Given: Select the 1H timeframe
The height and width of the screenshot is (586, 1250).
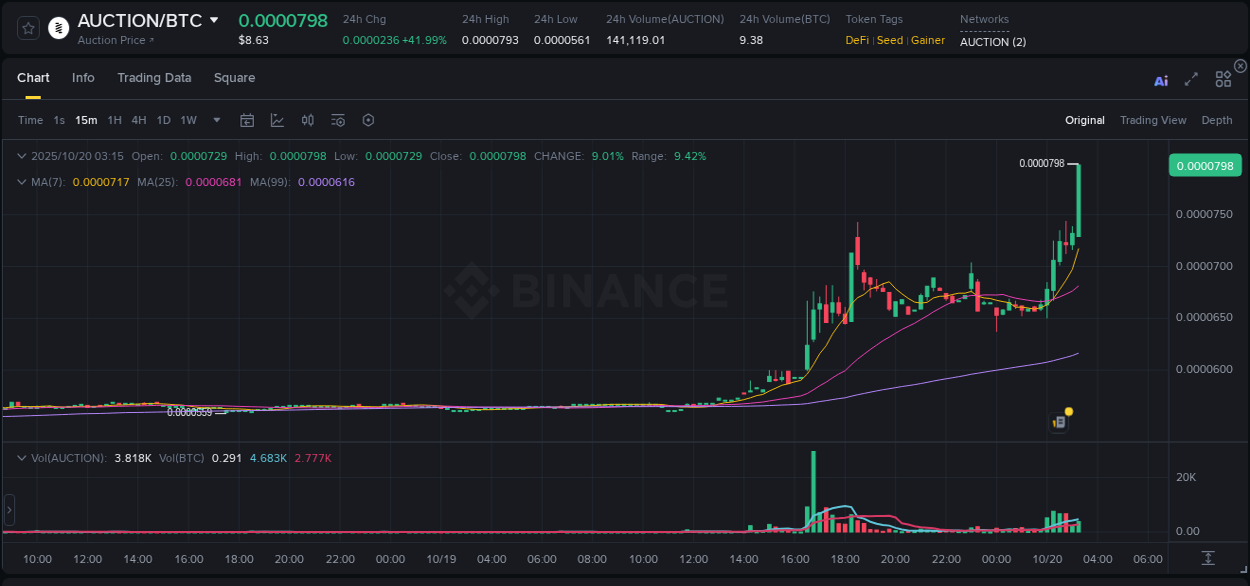Looking at the screenshot, I should [x=114, y=120].
